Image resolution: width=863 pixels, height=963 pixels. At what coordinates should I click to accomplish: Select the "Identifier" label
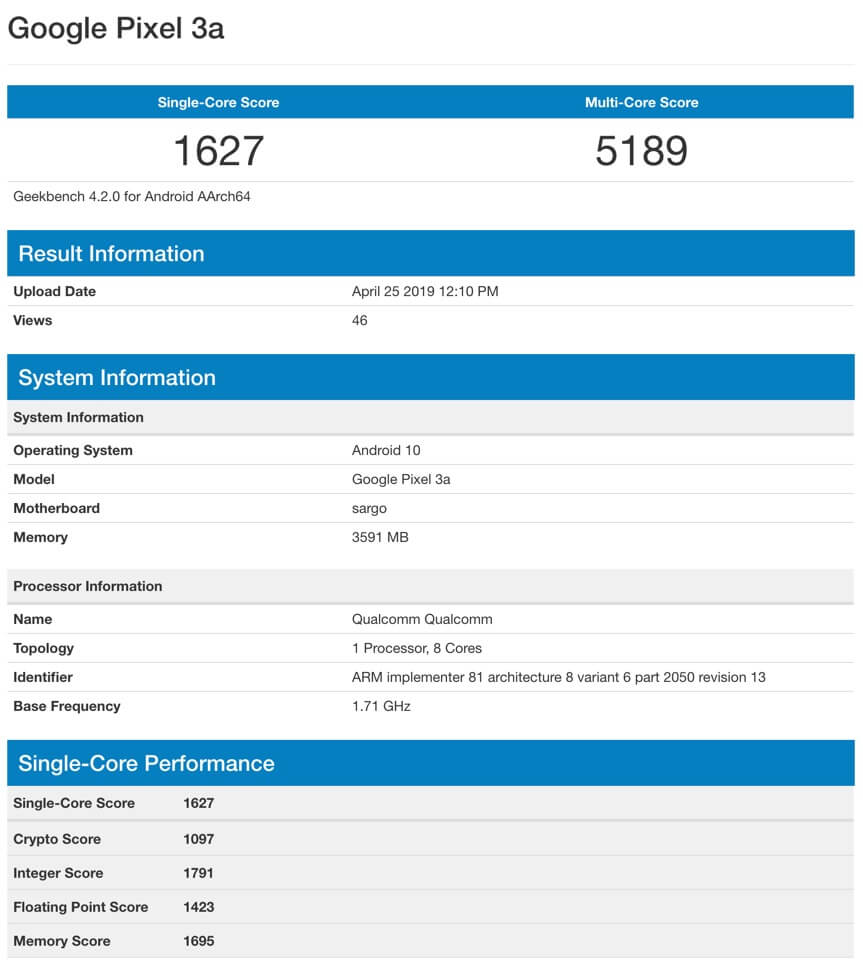(x=43, y=677)
